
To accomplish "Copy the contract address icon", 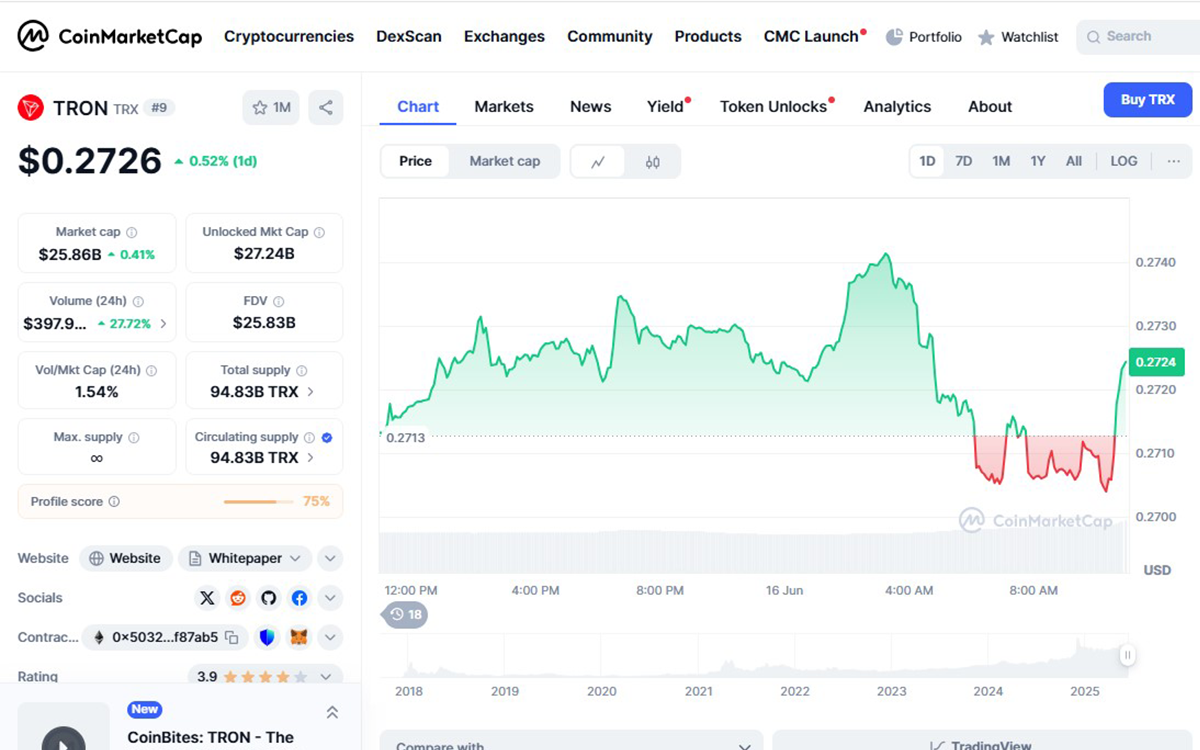I will [232, 637].
